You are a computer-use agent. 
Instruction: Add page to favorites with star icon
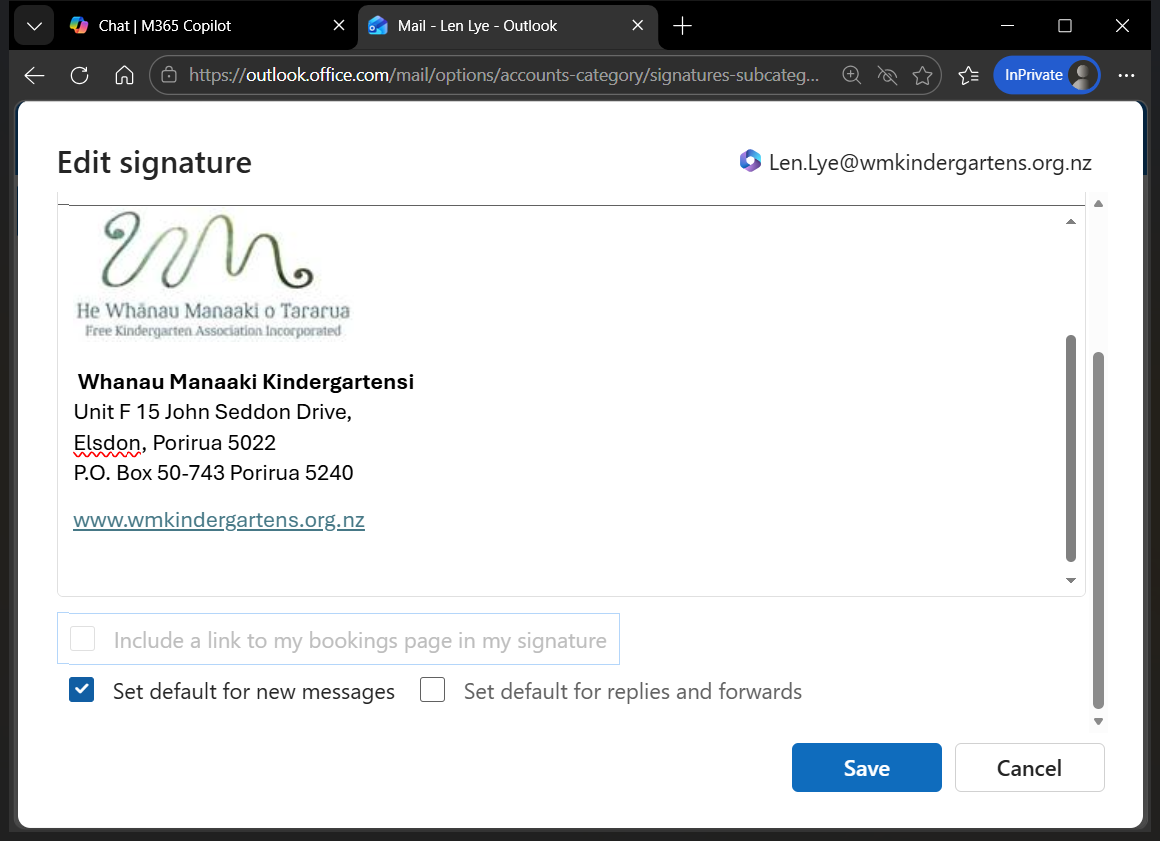point(922,75)
